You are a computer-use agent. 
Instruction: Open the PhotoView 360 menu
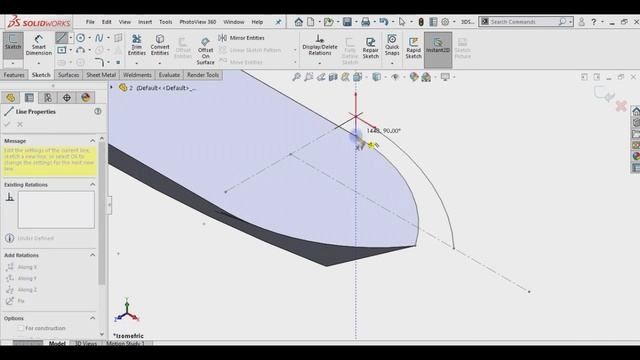pos(198,22)
